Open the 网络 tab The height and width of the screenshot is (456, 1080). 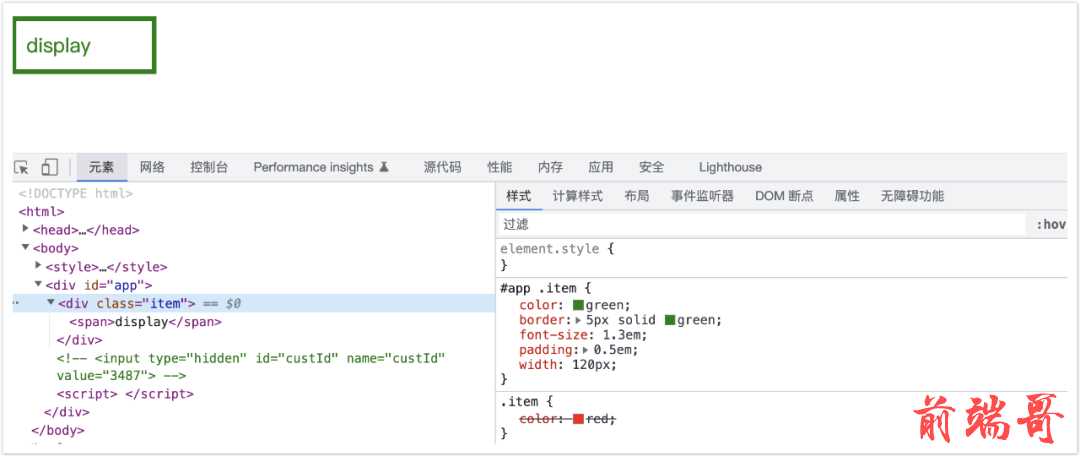click(x=152, y=167)
